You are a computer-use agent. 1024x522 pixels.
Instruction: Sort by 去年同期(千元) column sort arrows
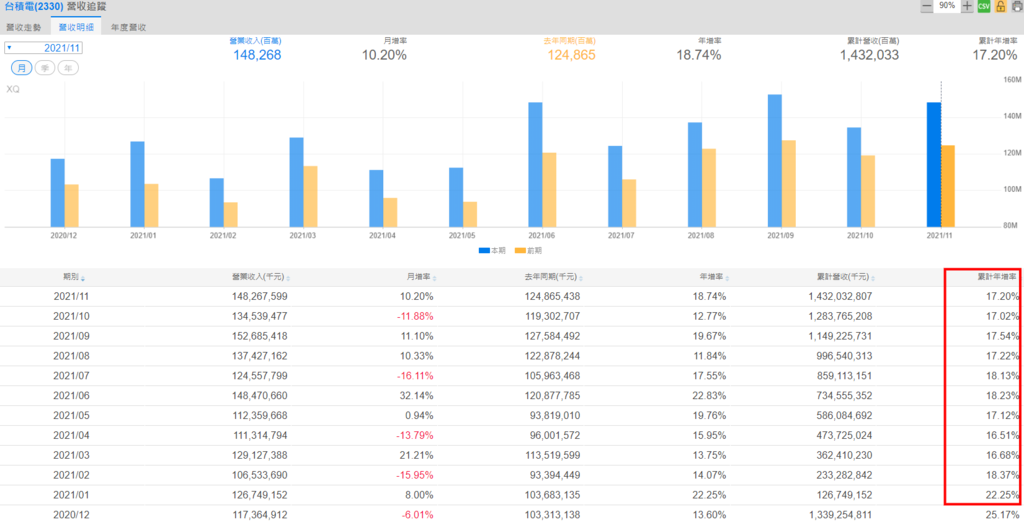581,278
